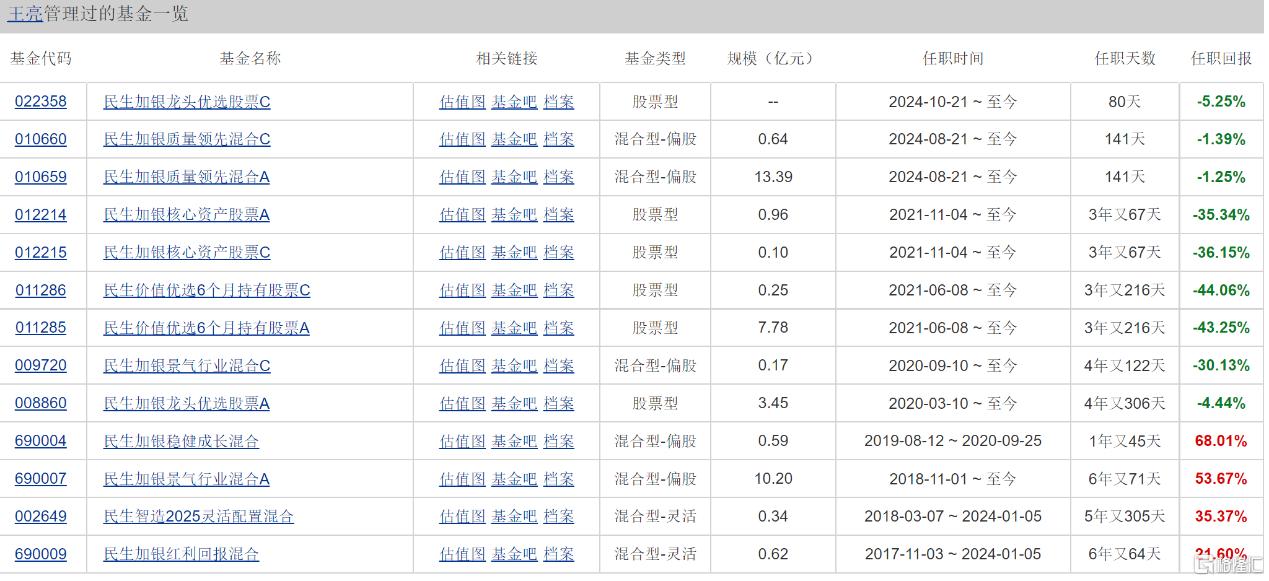Viewport: 1269px width, 581px height.
Task: Open 民生智造2025灵活配置混合 fund page
Action: [199, 517]
